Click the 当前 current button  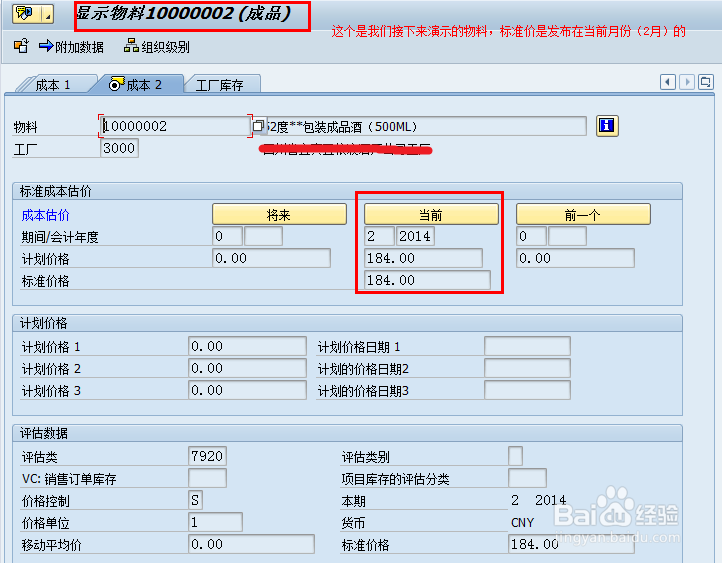pos(431,215)
